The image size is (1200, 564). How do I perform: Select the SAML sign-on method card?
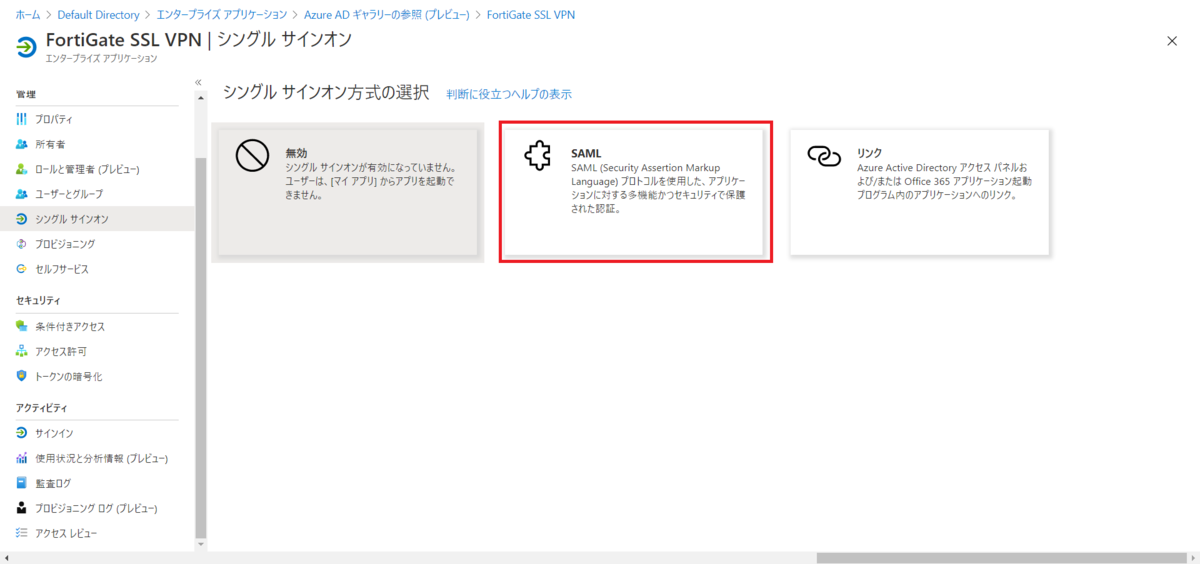click(x=635, y=192)
